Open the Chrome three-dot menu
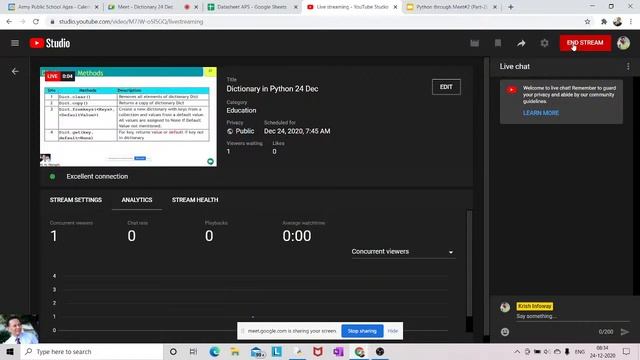 click(x=631, y=22)
